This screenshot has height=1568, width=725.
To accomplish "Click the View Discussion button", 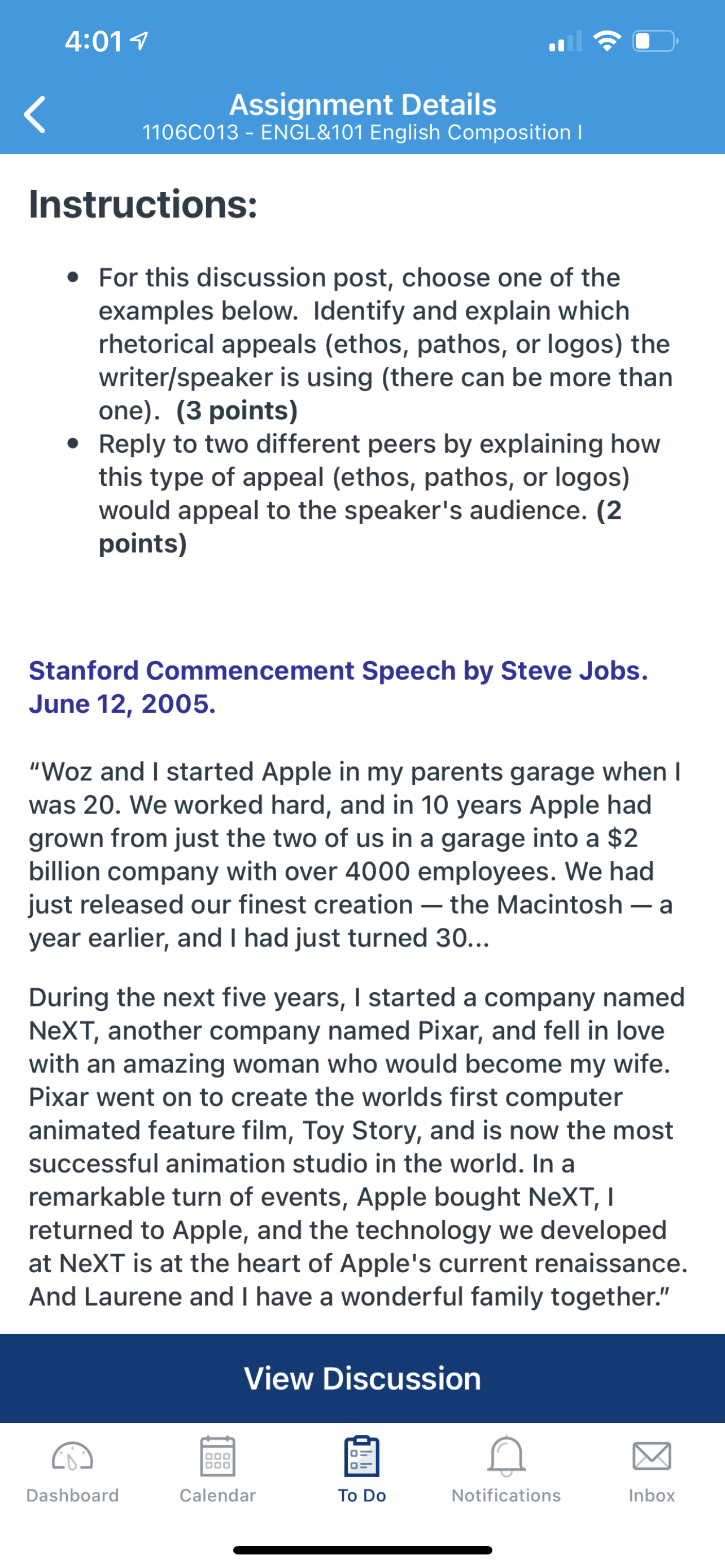I will pyautogui.click(x=362, y=1377).
